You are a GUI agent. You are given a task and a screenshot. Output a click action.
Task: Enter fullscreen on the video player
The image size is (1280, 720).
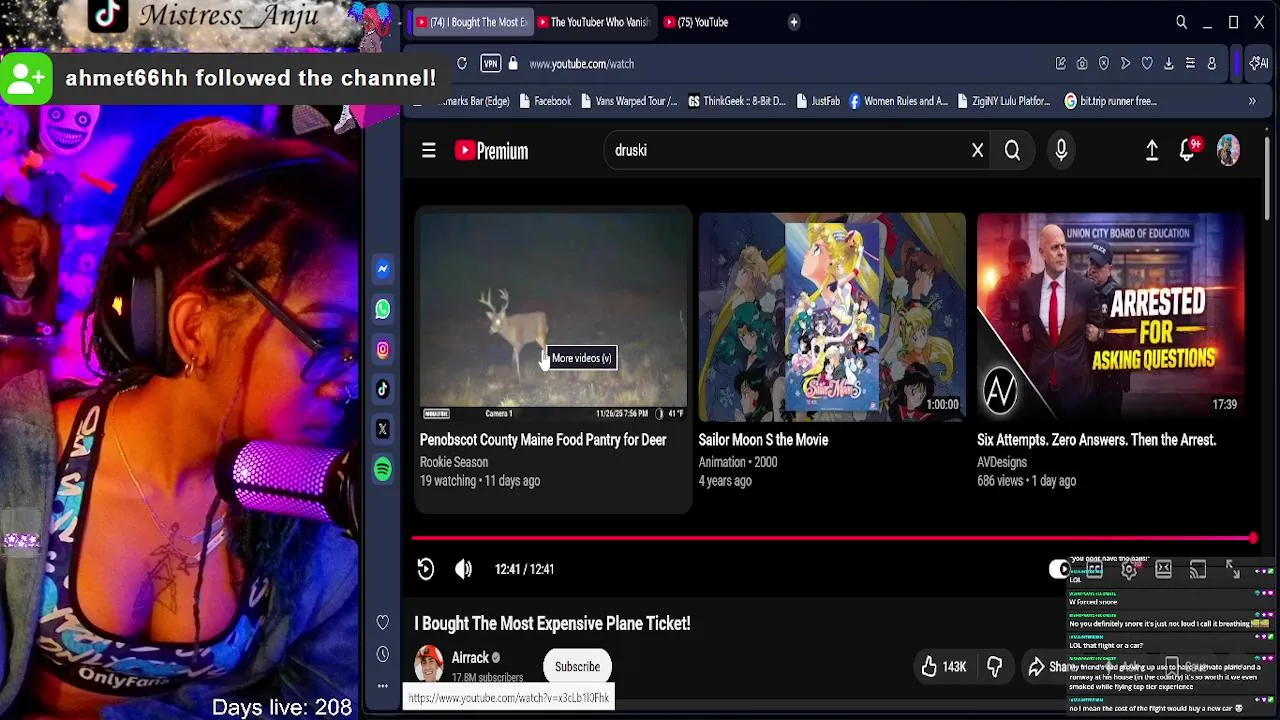[x=1233, y=569]
